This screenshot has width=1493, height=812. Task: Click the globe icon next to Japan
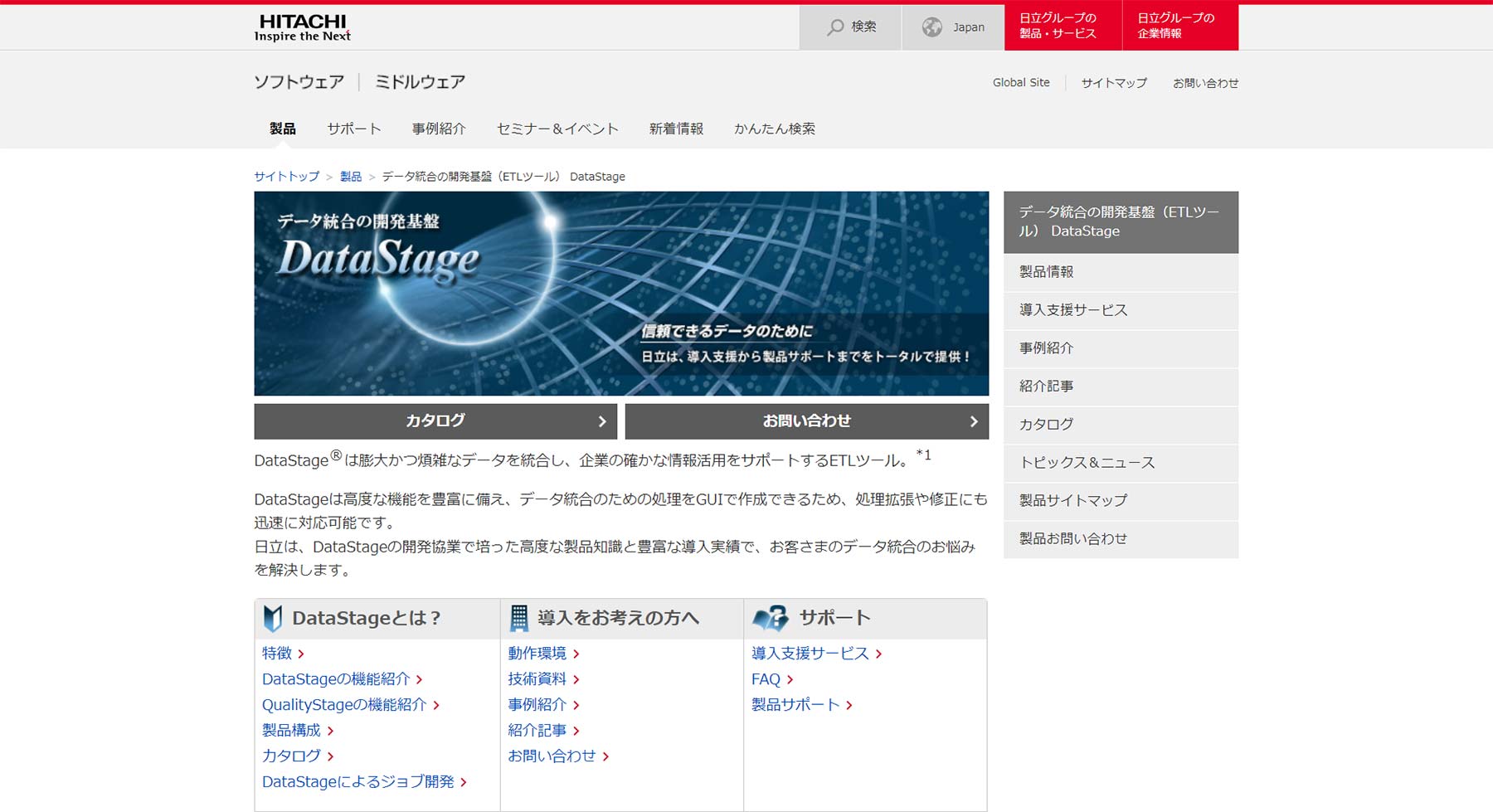pos(932,27)
